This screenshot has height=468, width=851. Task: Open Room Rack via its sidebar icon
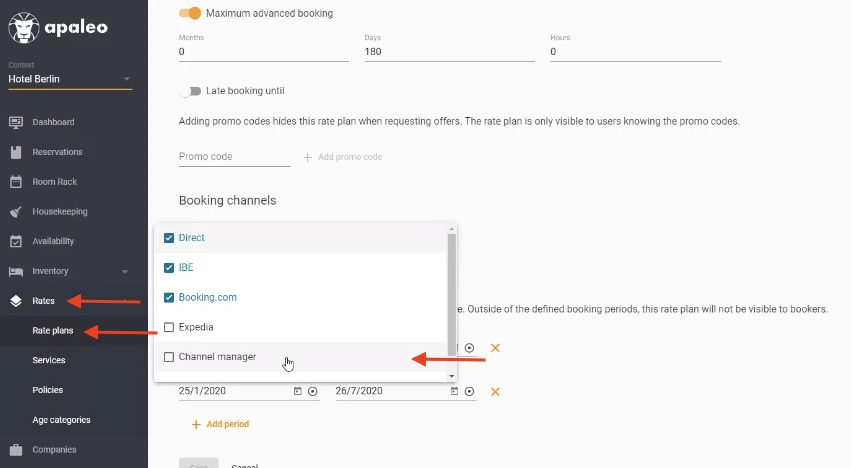tap(16, 182)
